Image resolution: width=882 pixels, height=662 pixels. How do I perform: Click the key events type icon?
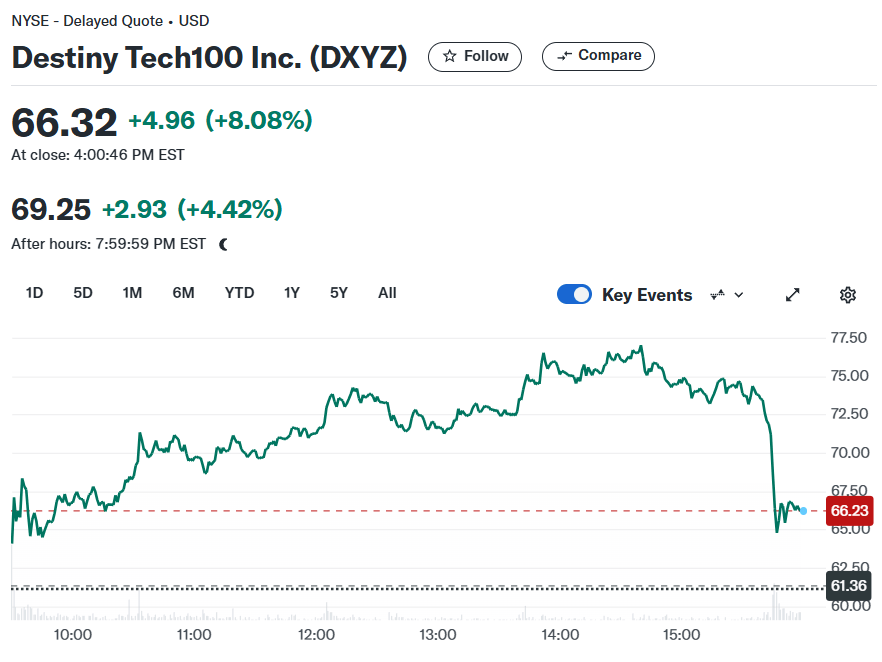[x=718, y=294]
